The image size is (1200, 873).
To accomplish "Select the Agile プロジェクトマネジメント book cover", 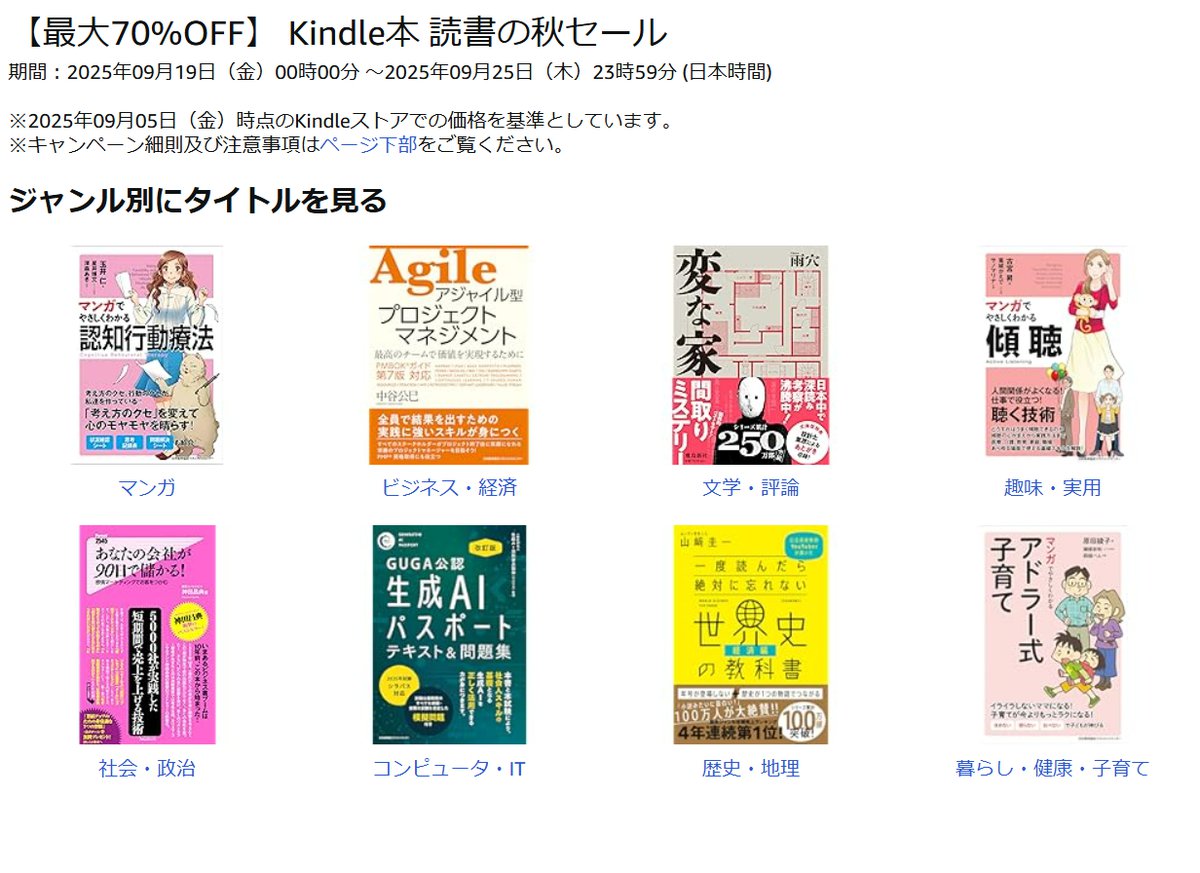I will point(449,355).
